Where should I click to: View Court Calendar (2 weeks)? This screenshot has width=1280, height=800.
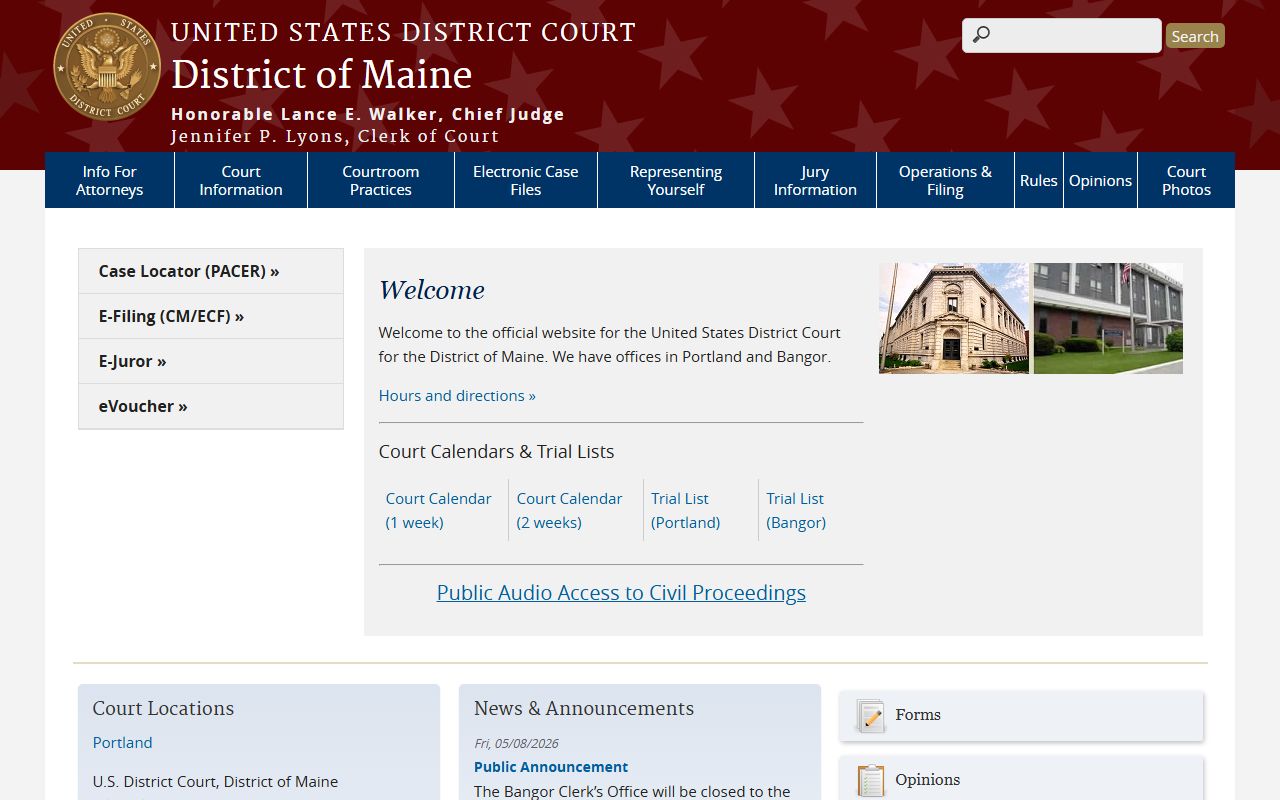pos(569,510)
